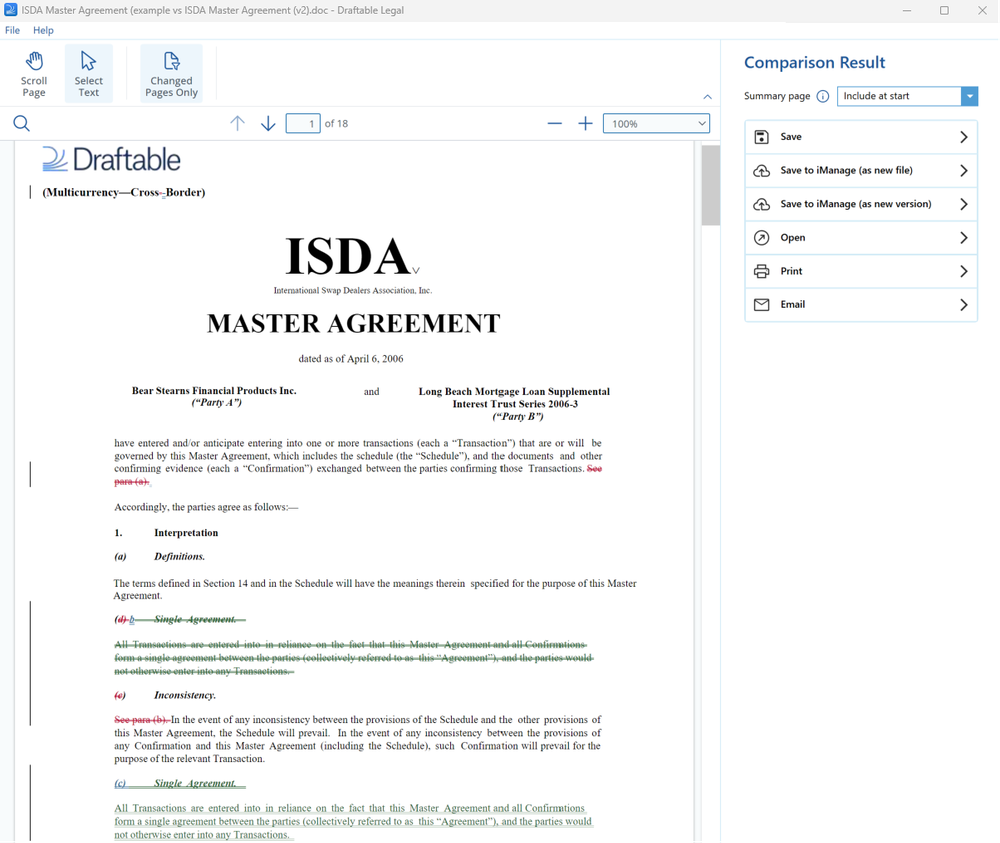This screenshot has width=1000, height=843.
Task: Click the "("Party A")" label
Action: point(217,403)
